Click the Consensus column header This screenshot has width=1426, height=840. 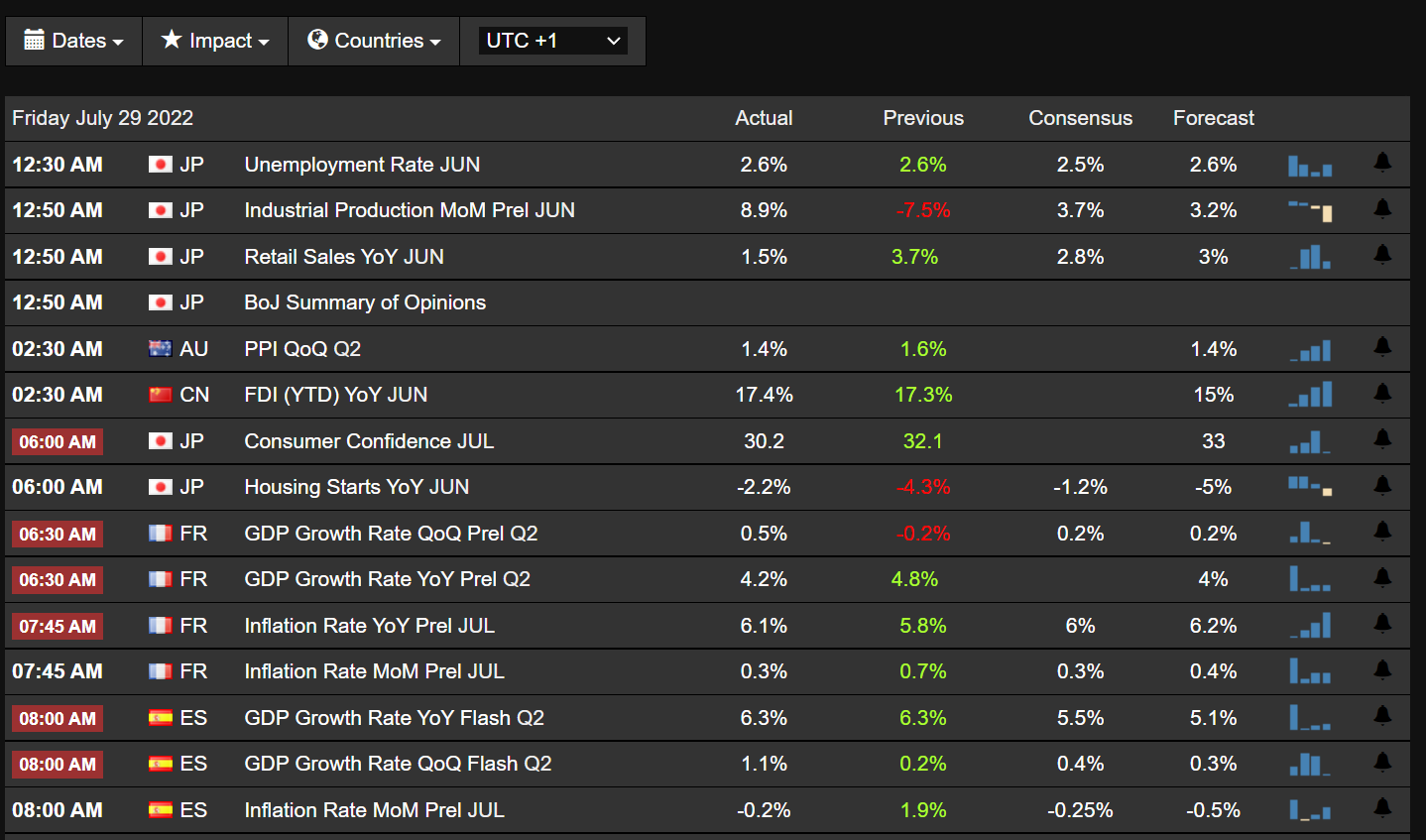coord(1080,118)
